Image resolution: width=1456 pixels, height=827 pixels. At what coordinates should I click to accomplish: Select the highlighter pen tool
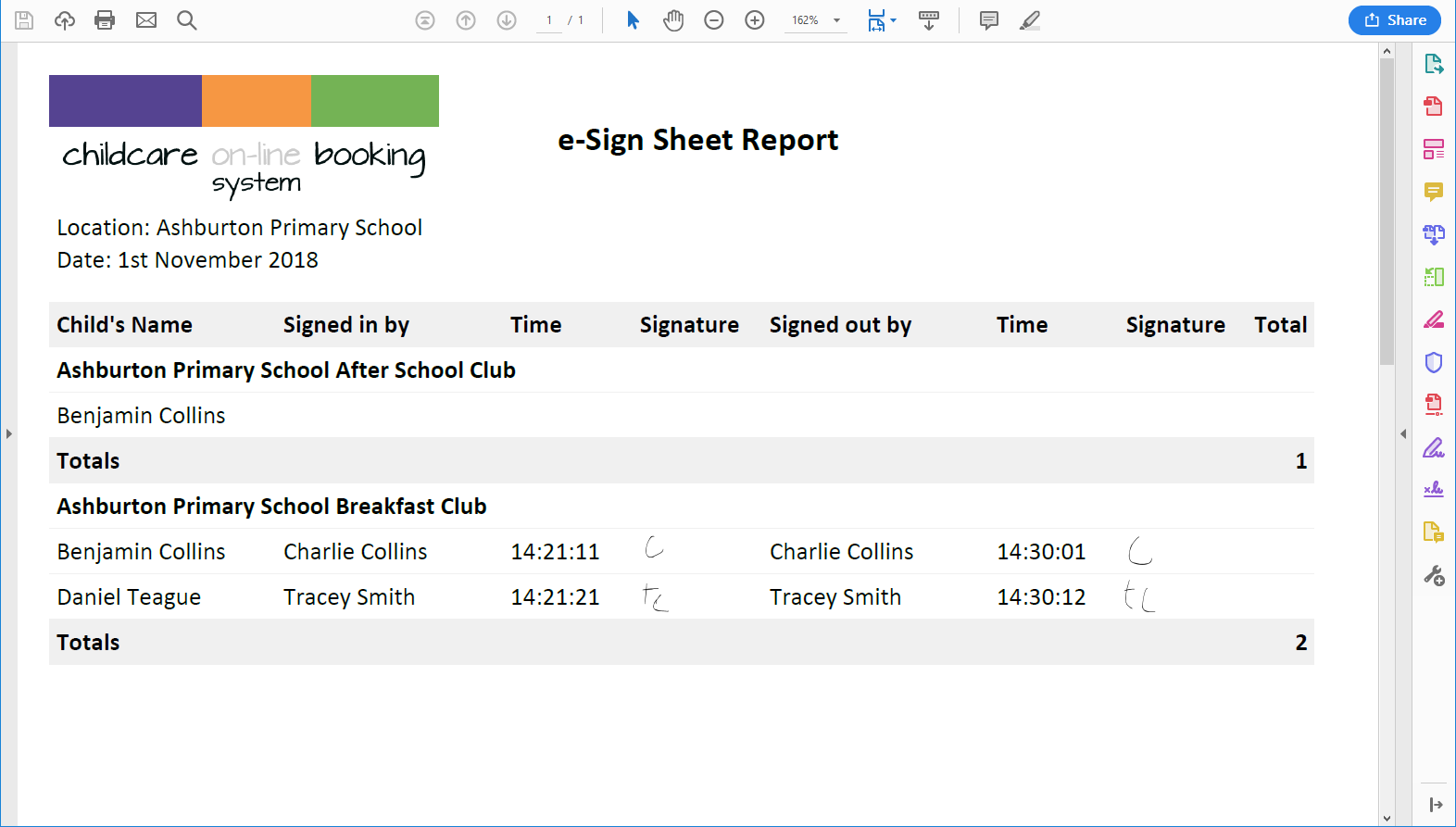point(1030,20)
